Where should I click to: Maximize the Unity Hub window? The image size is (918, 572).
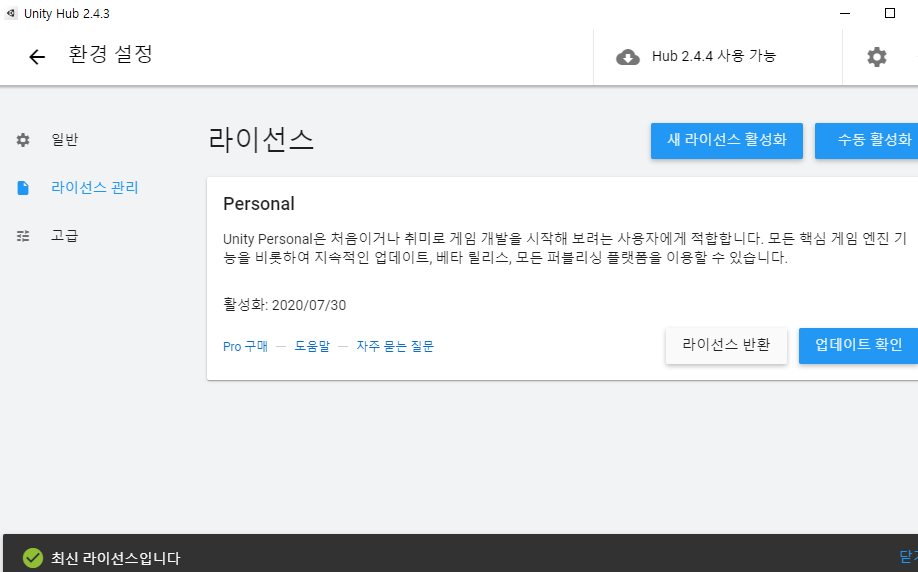[890, 13]
